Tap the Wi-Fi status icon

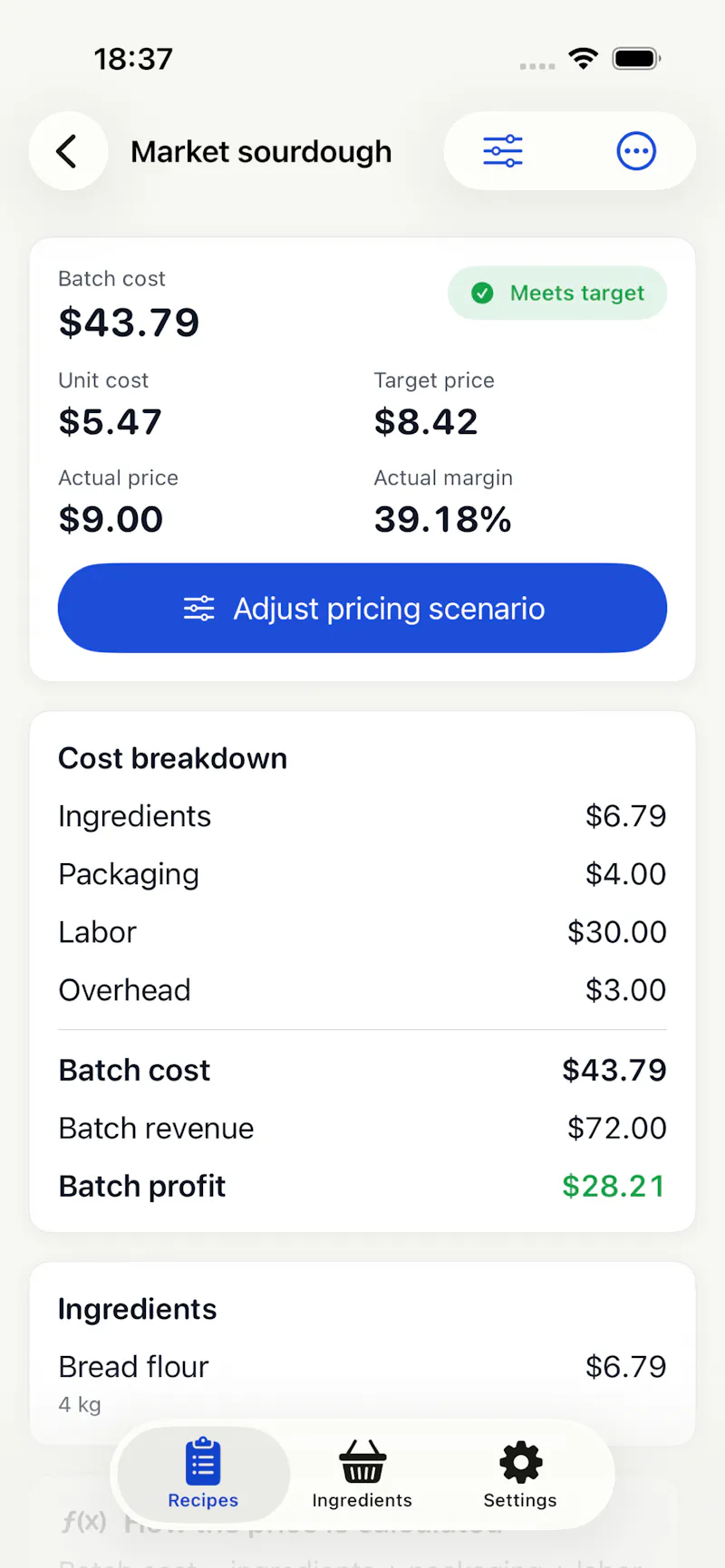[x=584, y=59]
